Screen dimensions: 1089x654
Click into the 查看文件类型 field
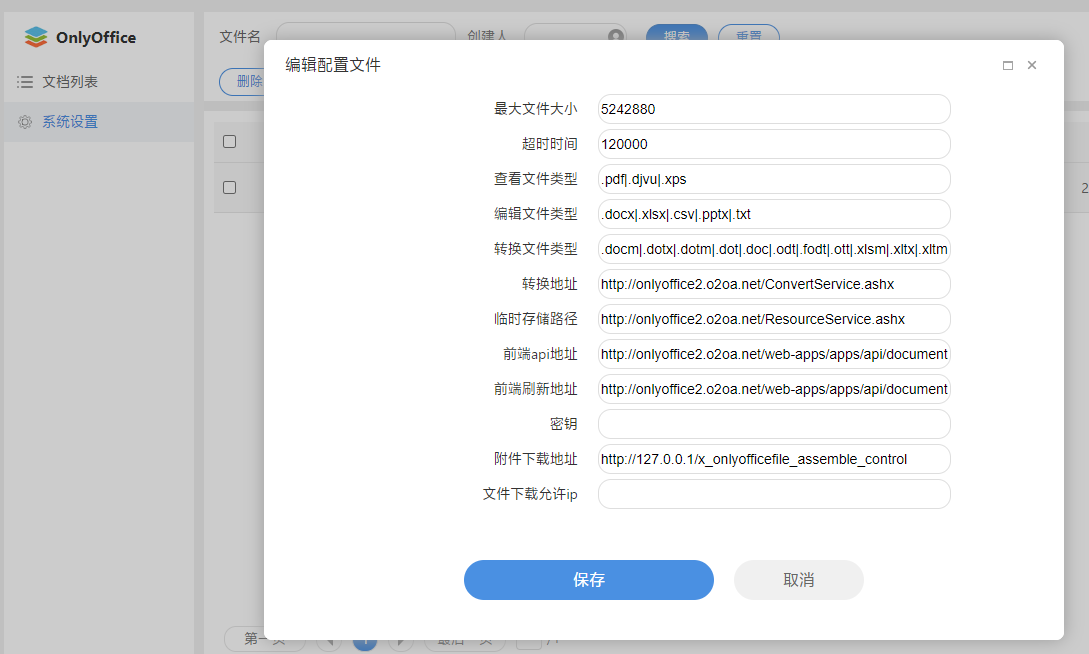coord(773,179)
